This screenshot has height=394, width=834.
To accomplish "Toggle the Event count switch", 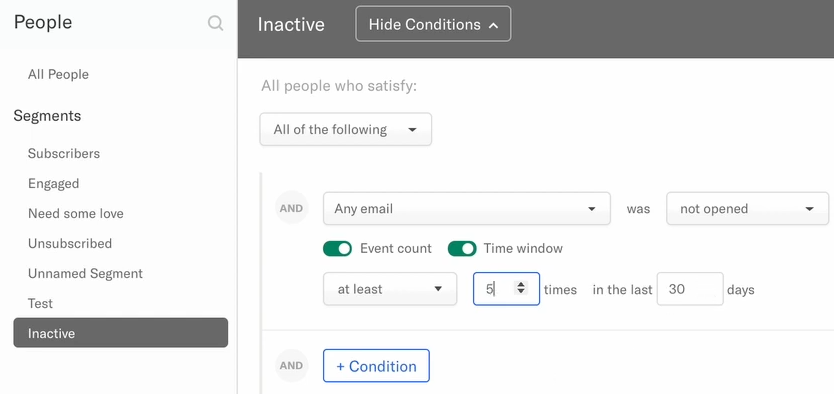I will pos(337,248).
